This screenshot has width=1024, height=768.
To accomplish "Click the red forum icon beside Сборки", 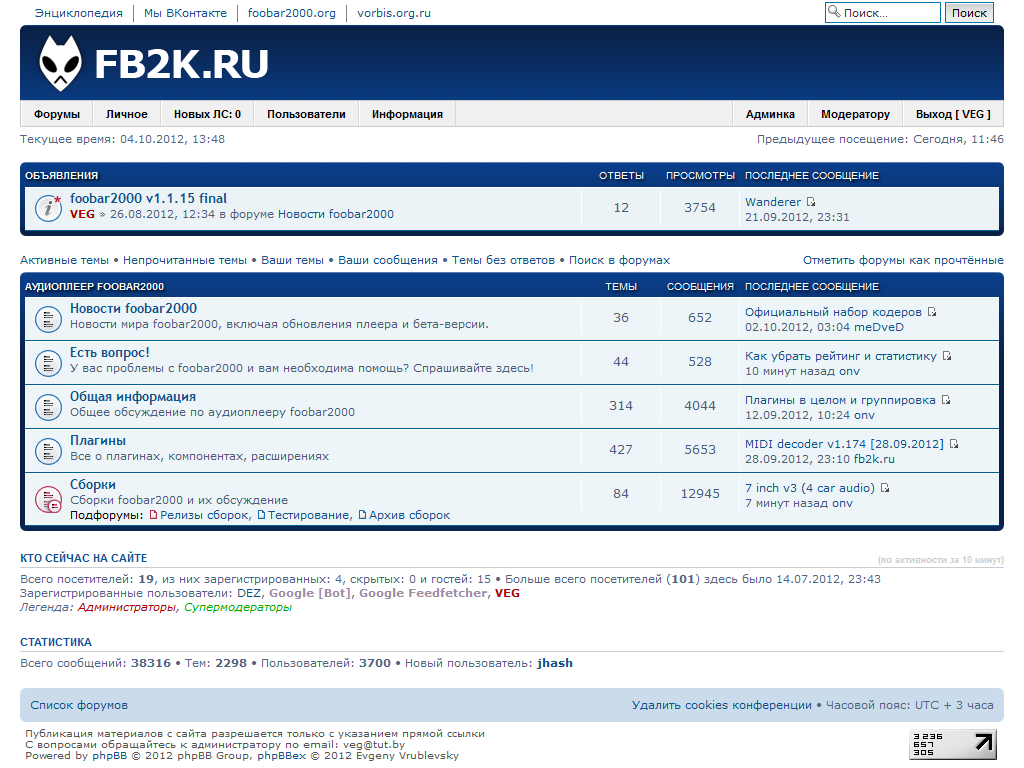I will [x=49, y=498].
